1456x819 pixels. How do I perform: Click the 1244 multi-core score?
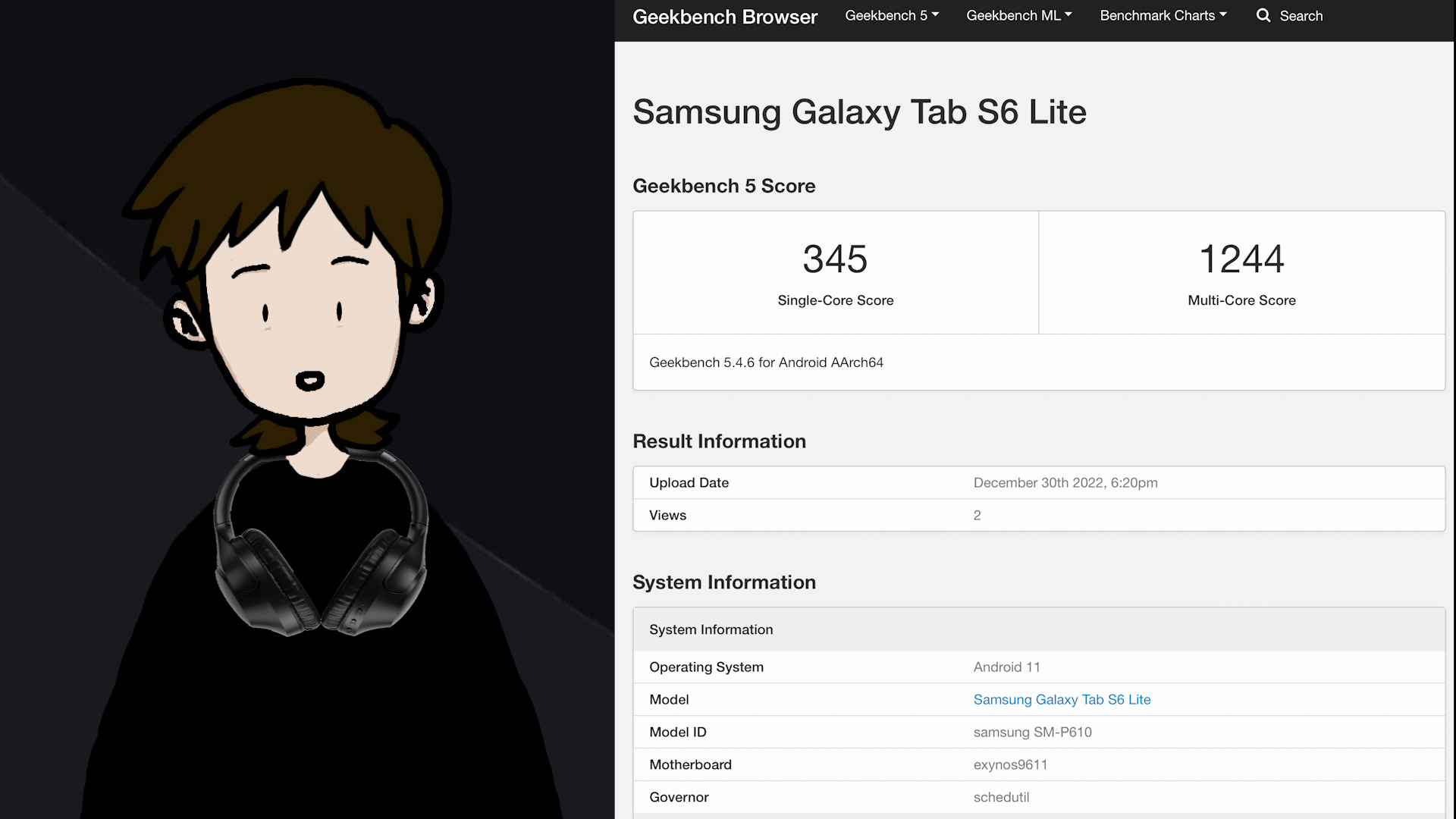[x=1241, y=259]
